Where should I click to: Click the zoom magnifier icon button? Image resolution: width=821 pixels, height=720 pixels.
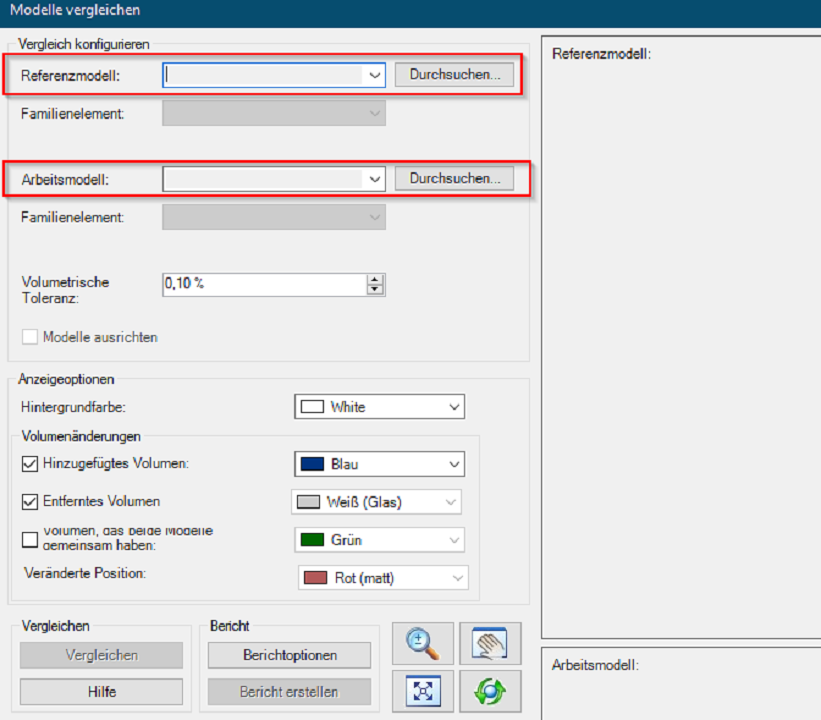tap(423, 643)
